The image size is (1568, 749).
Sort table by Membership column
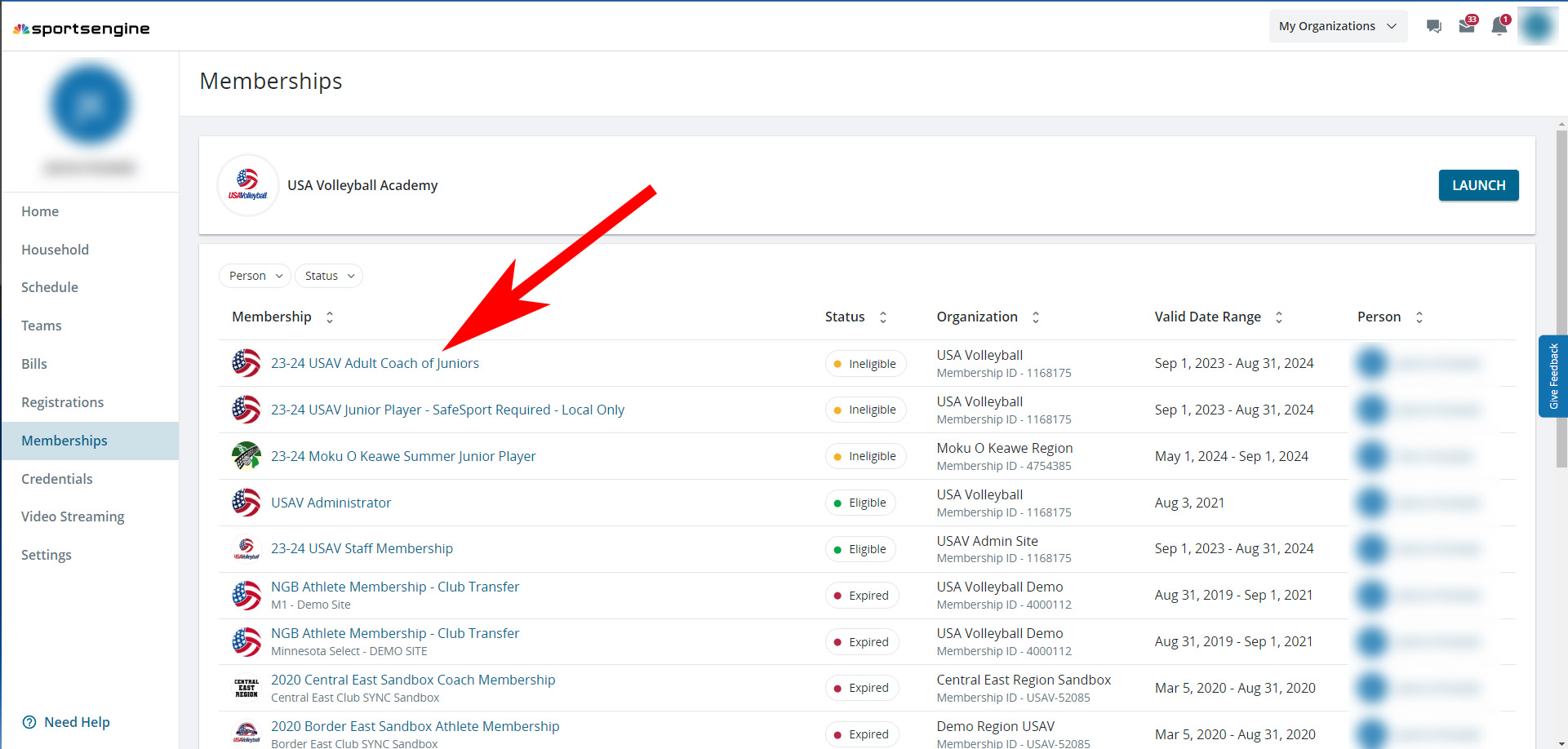coord(330,317)
